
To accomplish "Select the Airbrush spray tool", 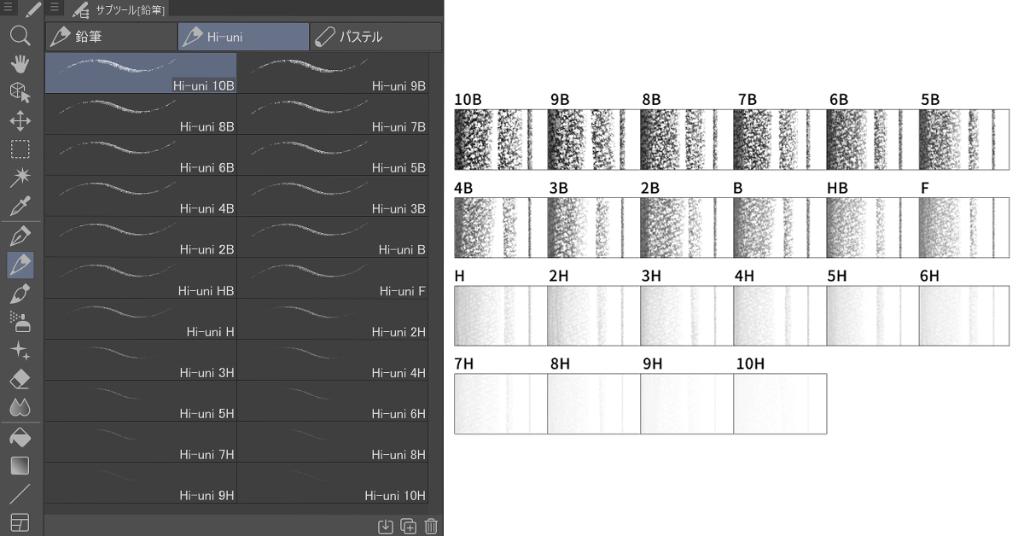I will pyautogui.click(x=20, y=322).
